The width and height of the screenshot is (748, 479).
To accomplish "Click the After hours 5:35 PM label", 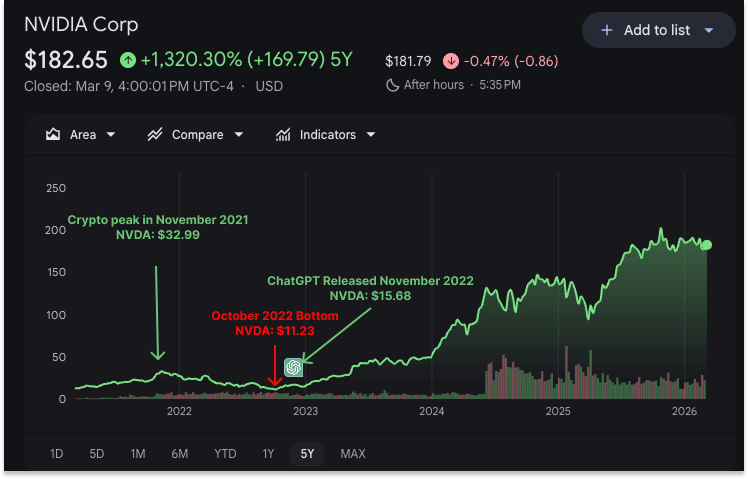I will [x=462, y=85].
